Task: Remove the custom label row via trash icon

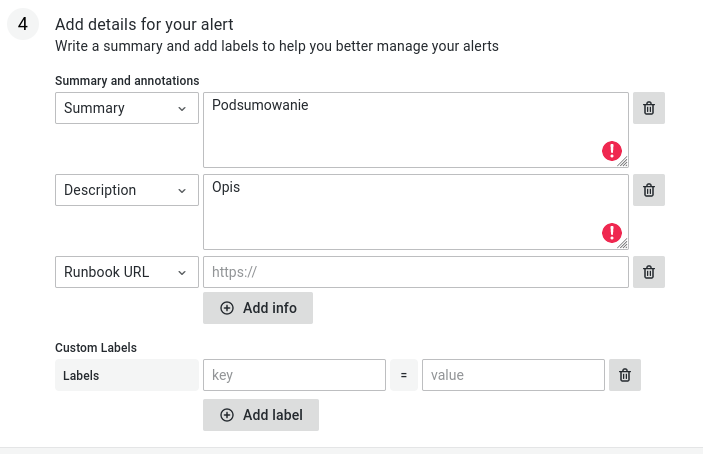Action: tap(625, 375)
